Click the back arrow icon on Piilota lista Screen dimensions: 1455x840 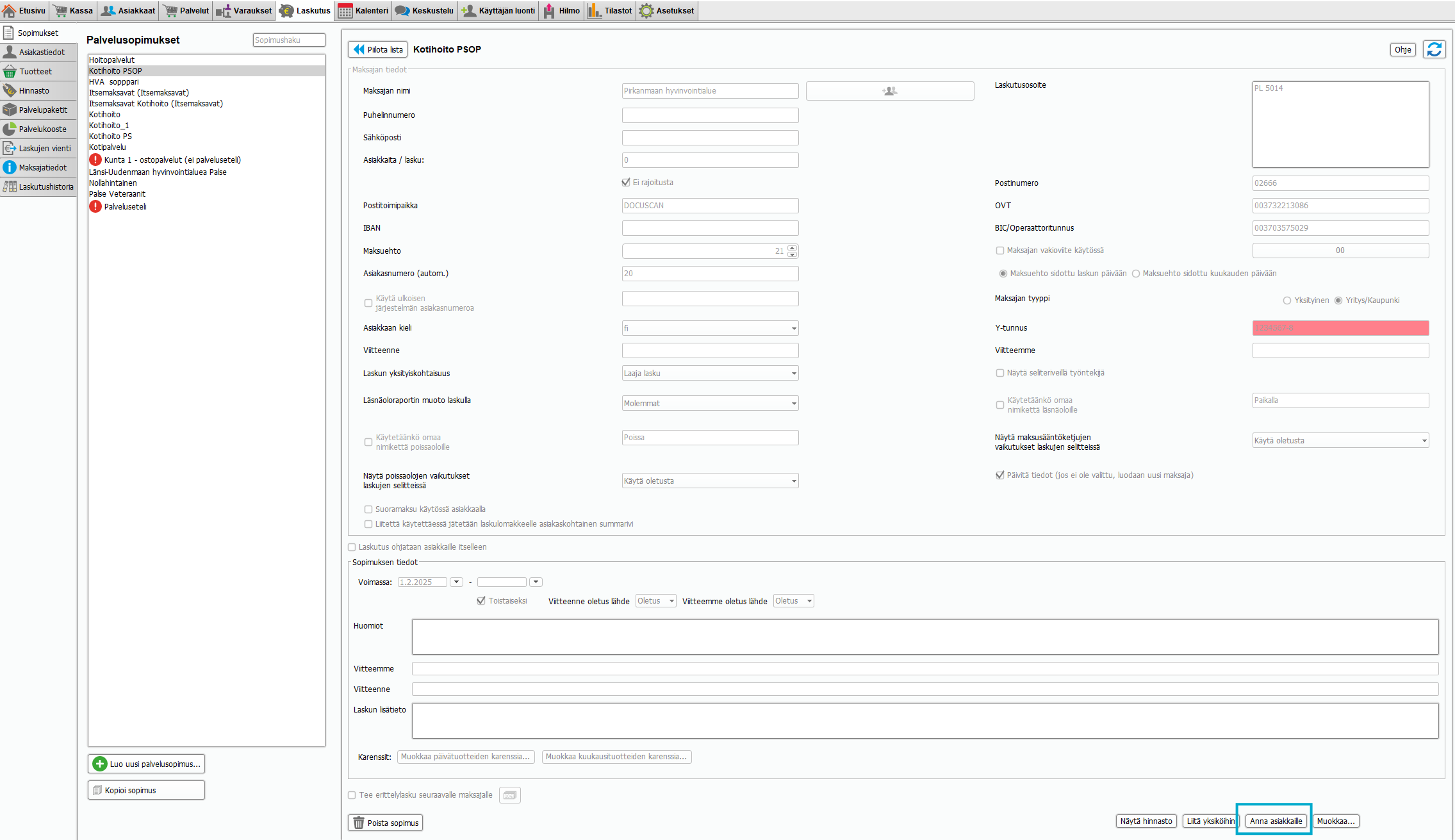point(359,49)
